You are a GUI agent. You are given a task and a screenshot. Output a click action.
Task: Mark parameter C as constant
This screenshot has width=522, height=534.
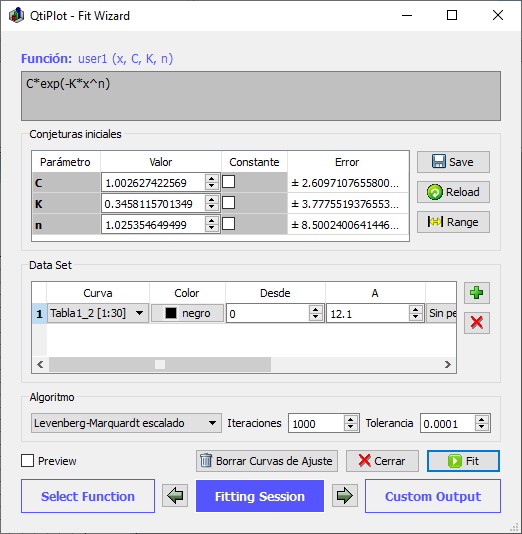coord(228,182)
